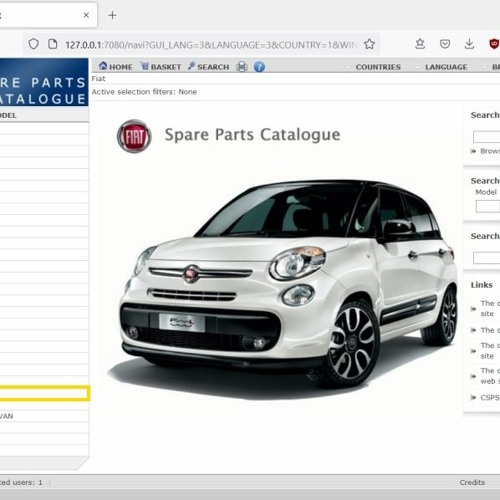Click the third Search panel input field

486,258
